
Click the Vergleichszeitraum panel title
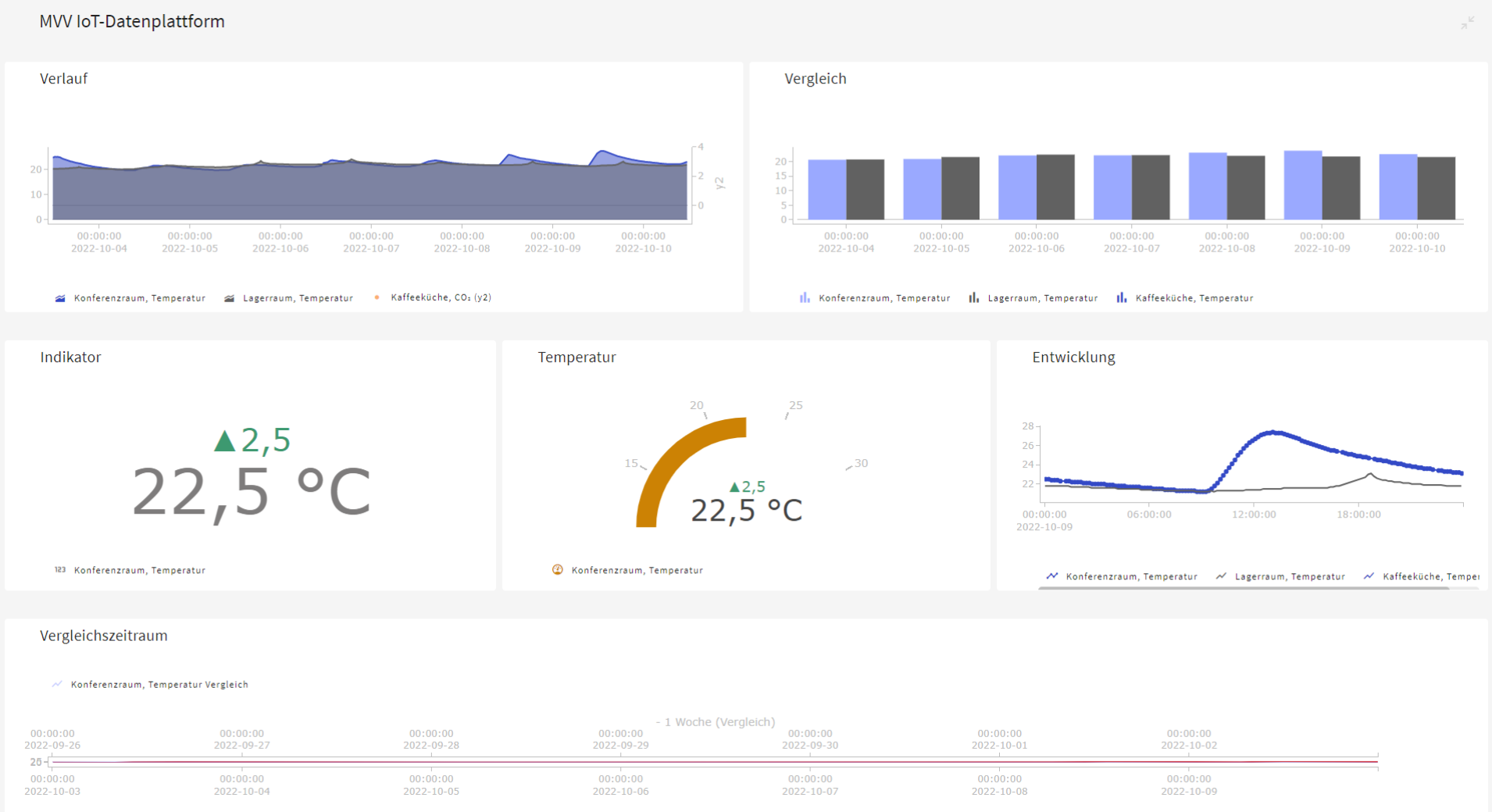[x=104, y=636]
